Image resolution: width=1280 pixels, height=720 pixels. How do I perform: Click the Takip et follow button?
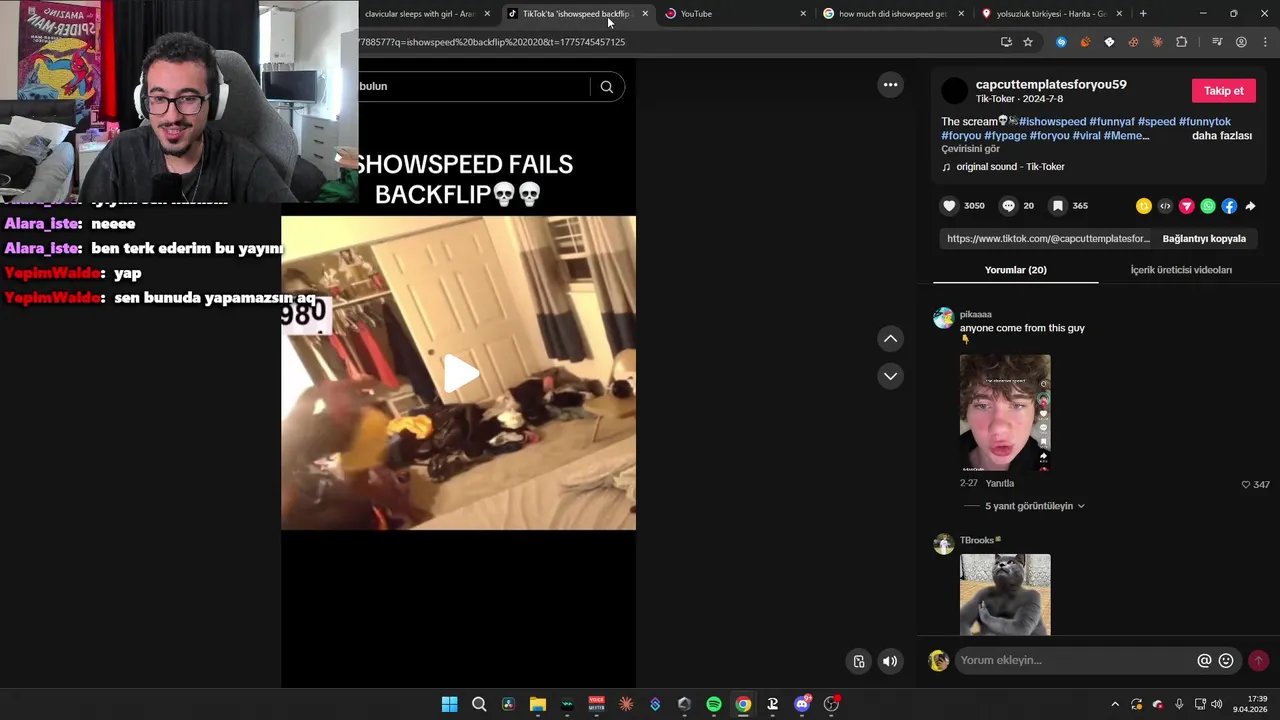[x=1223, y=91]
